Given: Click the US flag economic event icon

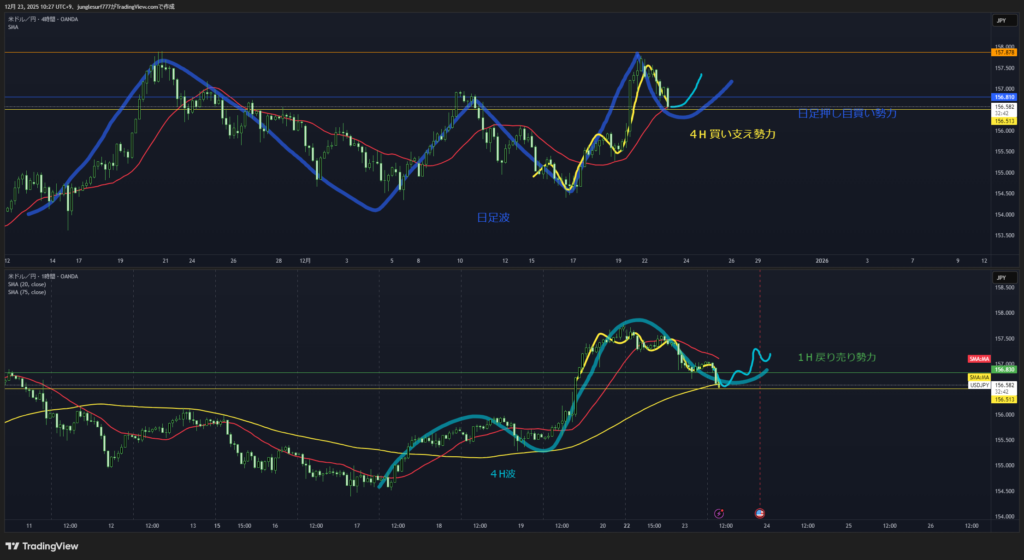Looking at the screenshot, I should [x=759, y=514].
